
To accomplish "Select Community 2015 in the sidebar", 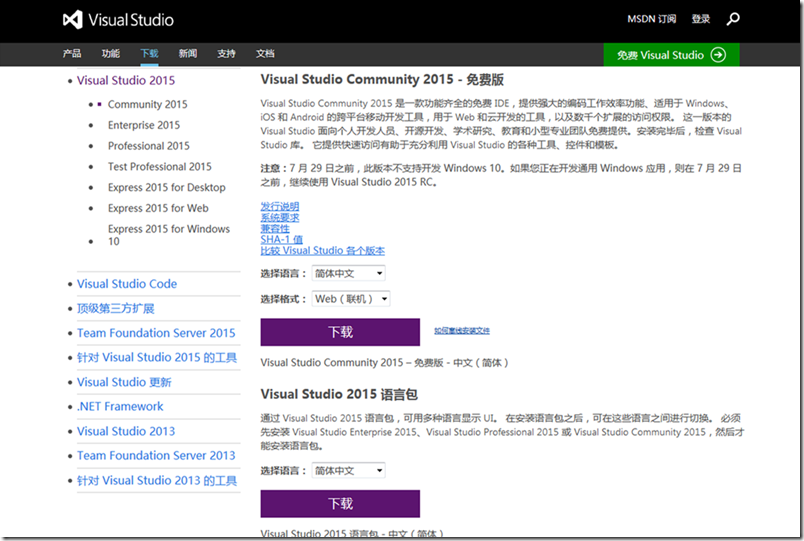I will pyautogui.click(x=148, y=104).
